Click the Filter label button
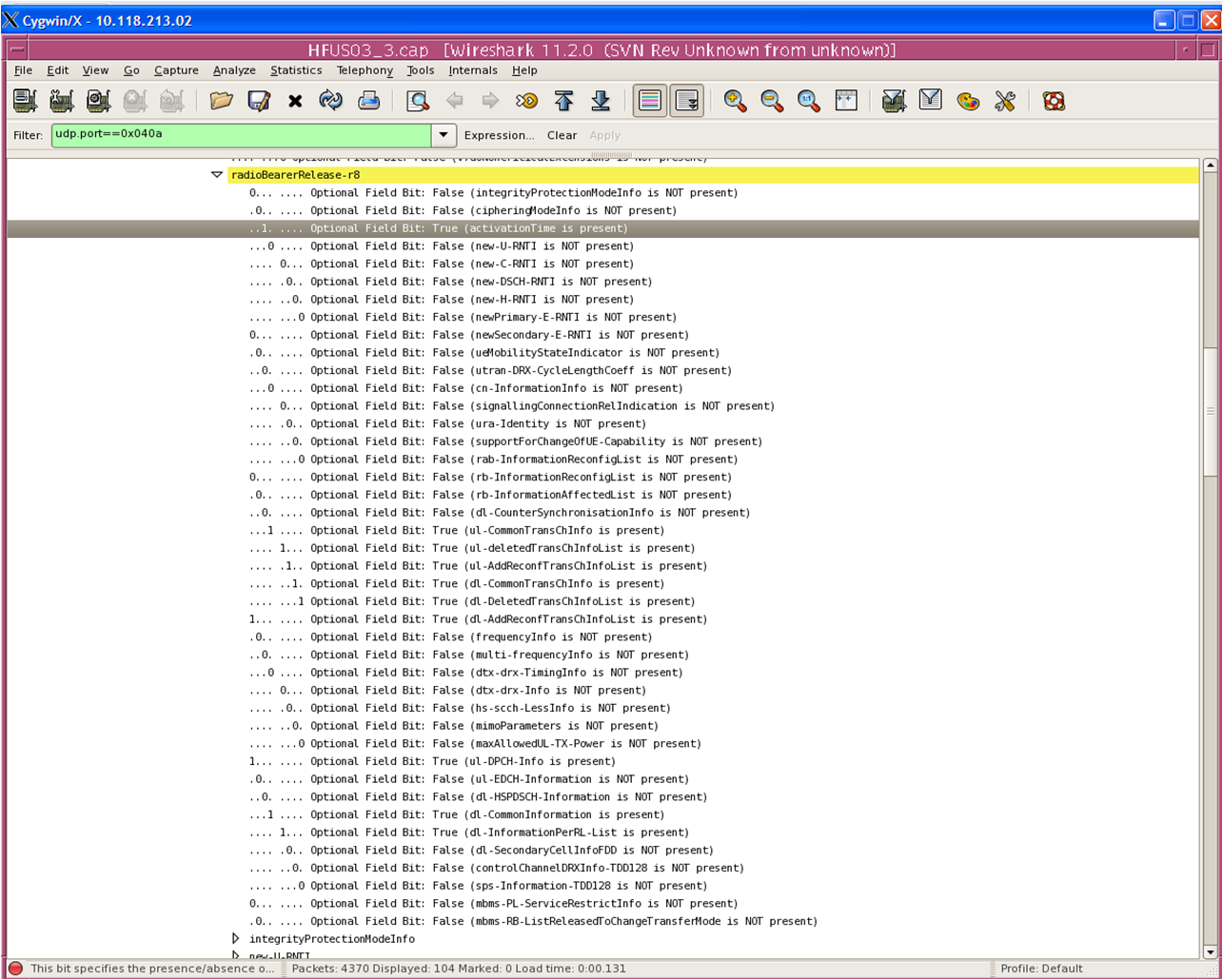 point(29,135)
